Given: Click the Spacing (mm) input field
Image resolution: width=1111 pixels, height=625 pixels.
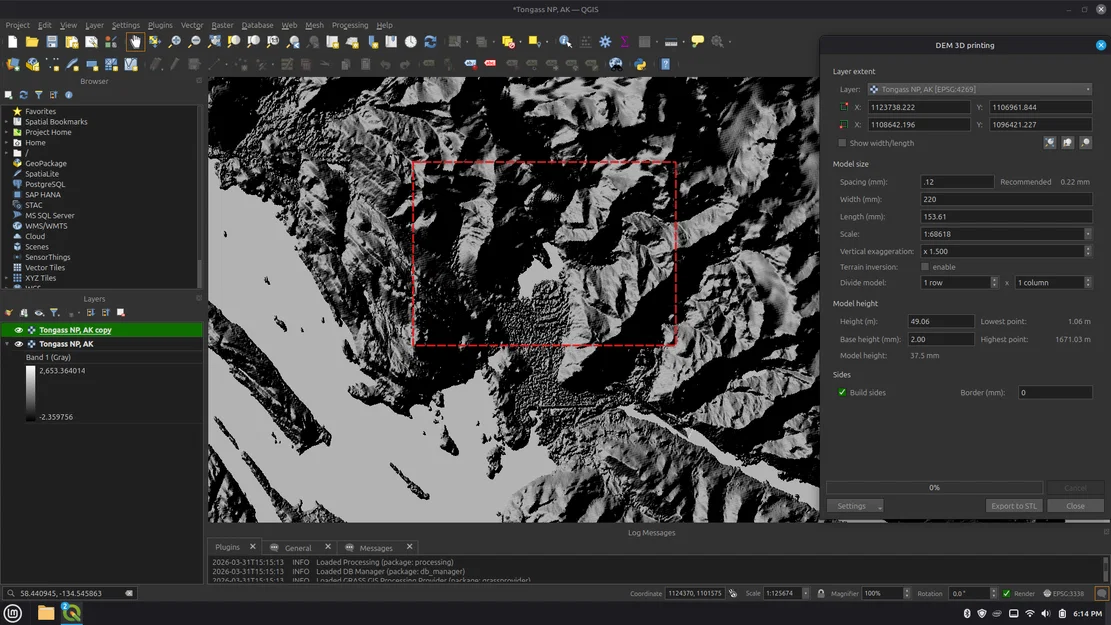Looking at the screenshot, I should click(957, 182).
